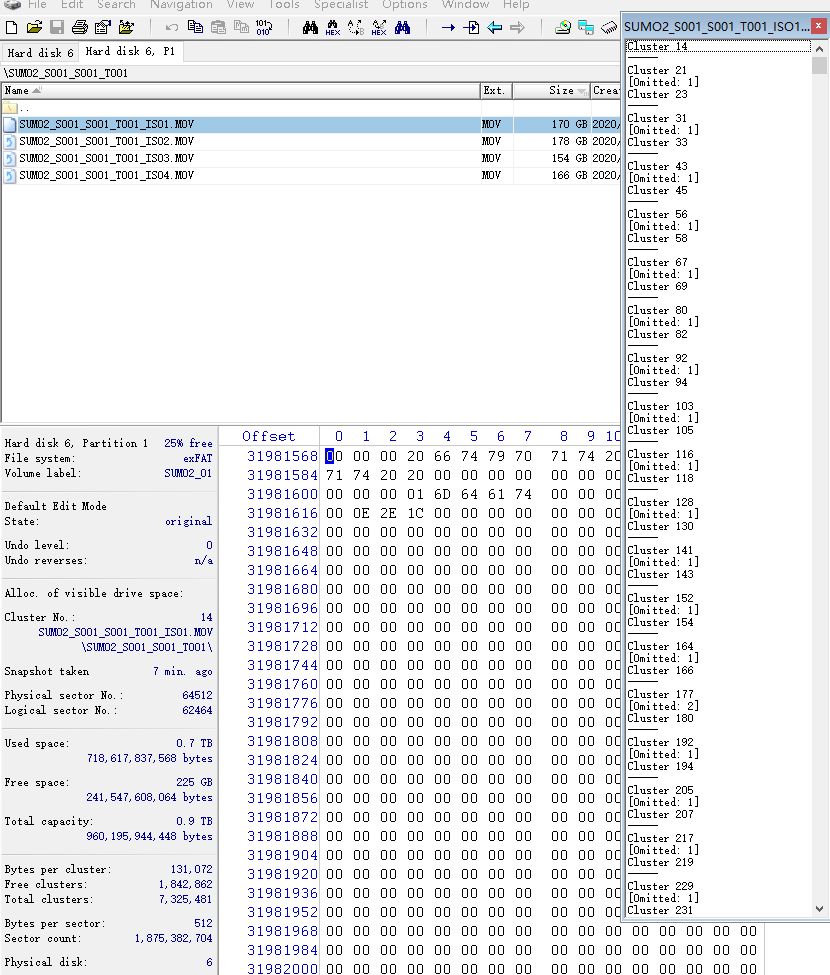
Task: Click the highlighted first byte at offset 31981568
Action: click(334, 456)
